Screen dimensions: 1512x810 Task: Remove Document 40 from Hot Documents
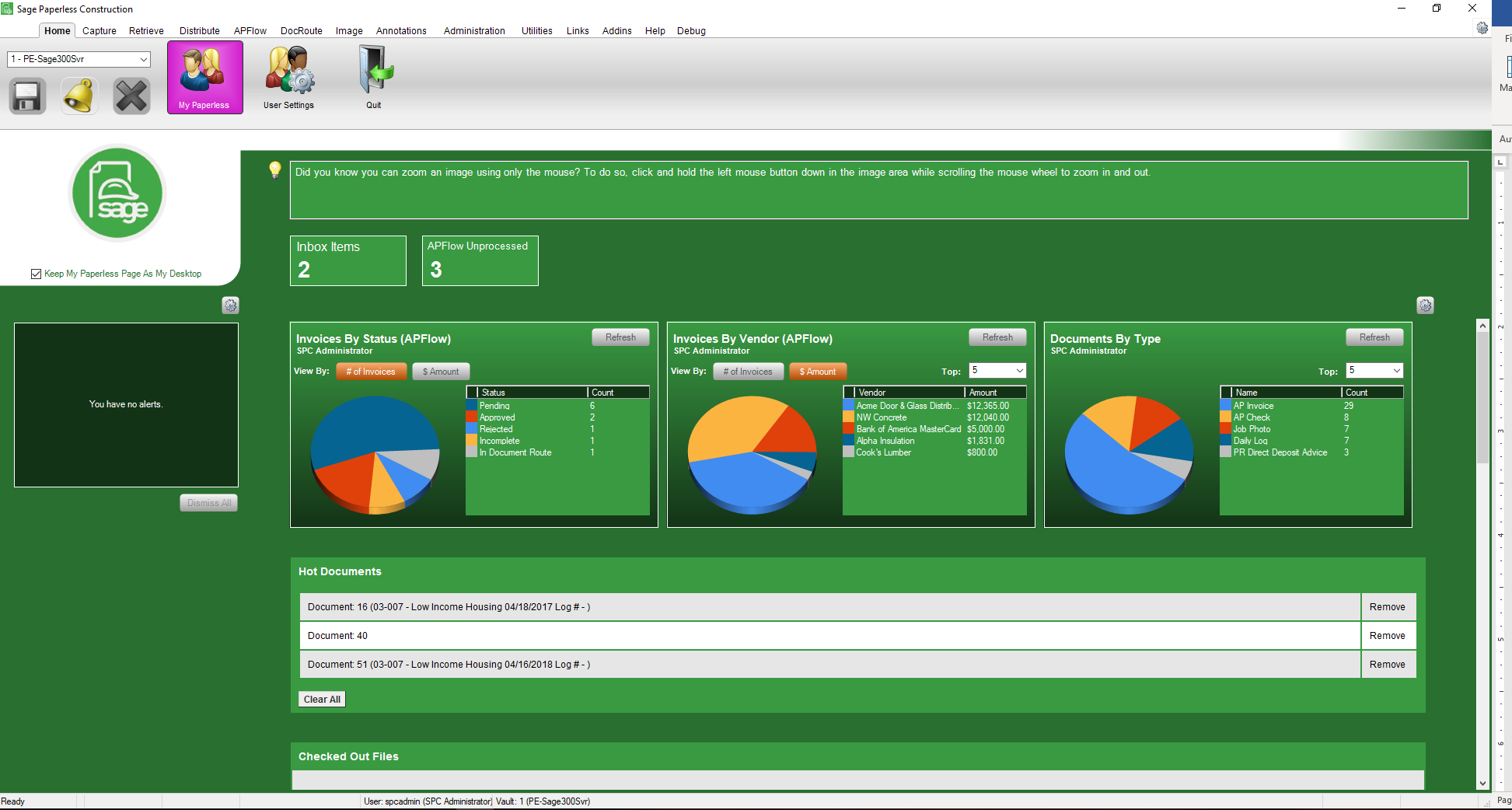[x=1388, y=636]
